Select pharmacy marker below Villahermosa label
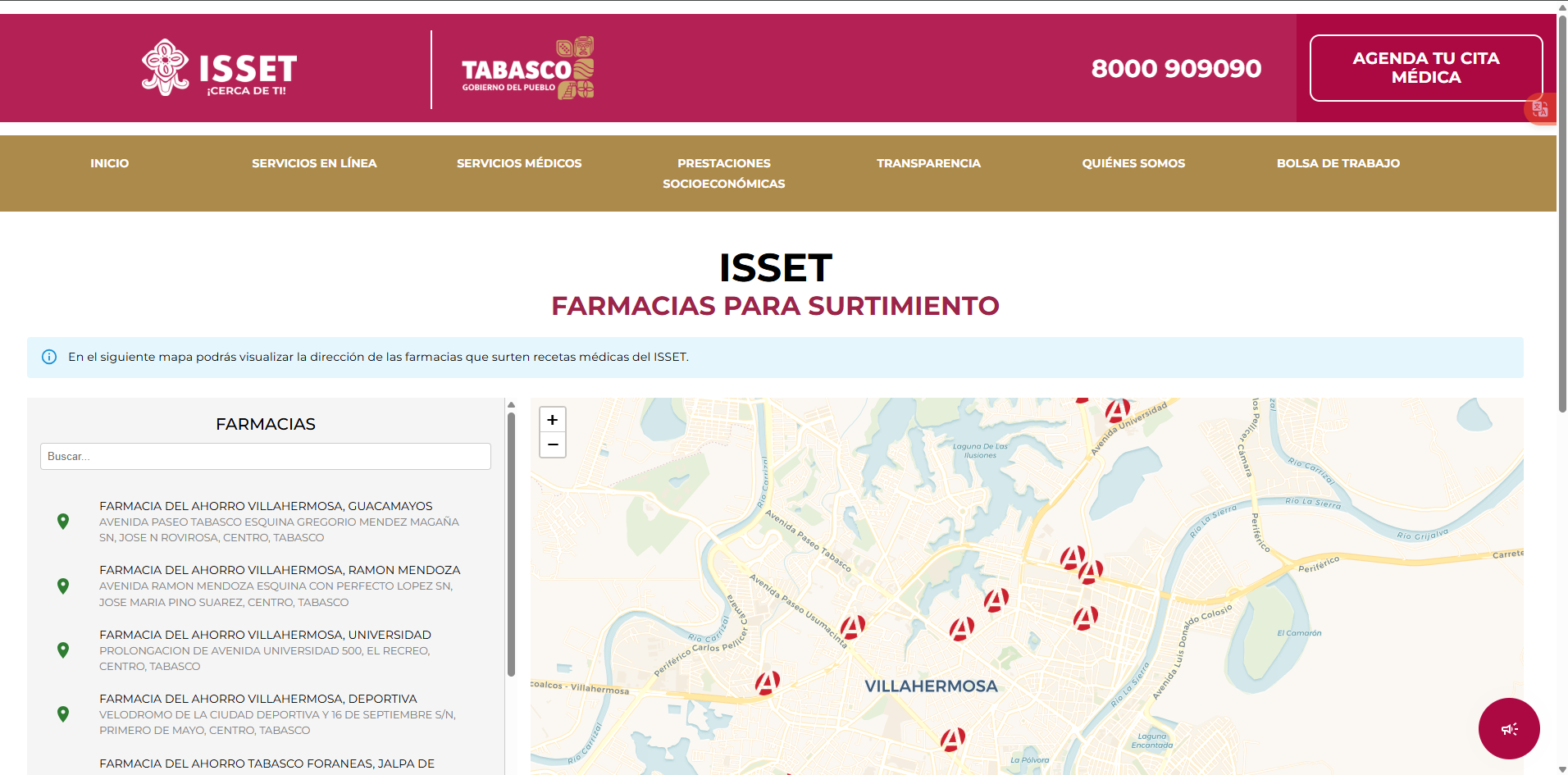This screenshot has width=1568, height=775. (x=953, y=740)
